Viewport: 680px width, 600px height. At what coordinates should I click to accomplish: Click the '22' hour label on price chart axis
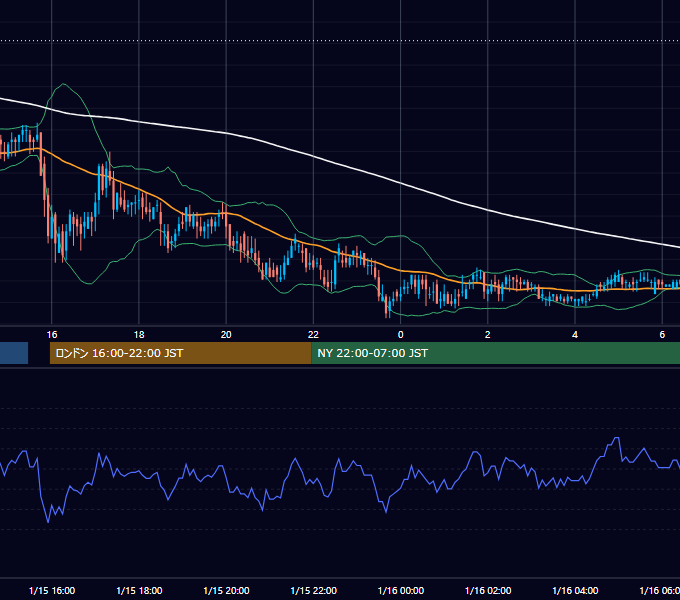click(x=313, y=335)
